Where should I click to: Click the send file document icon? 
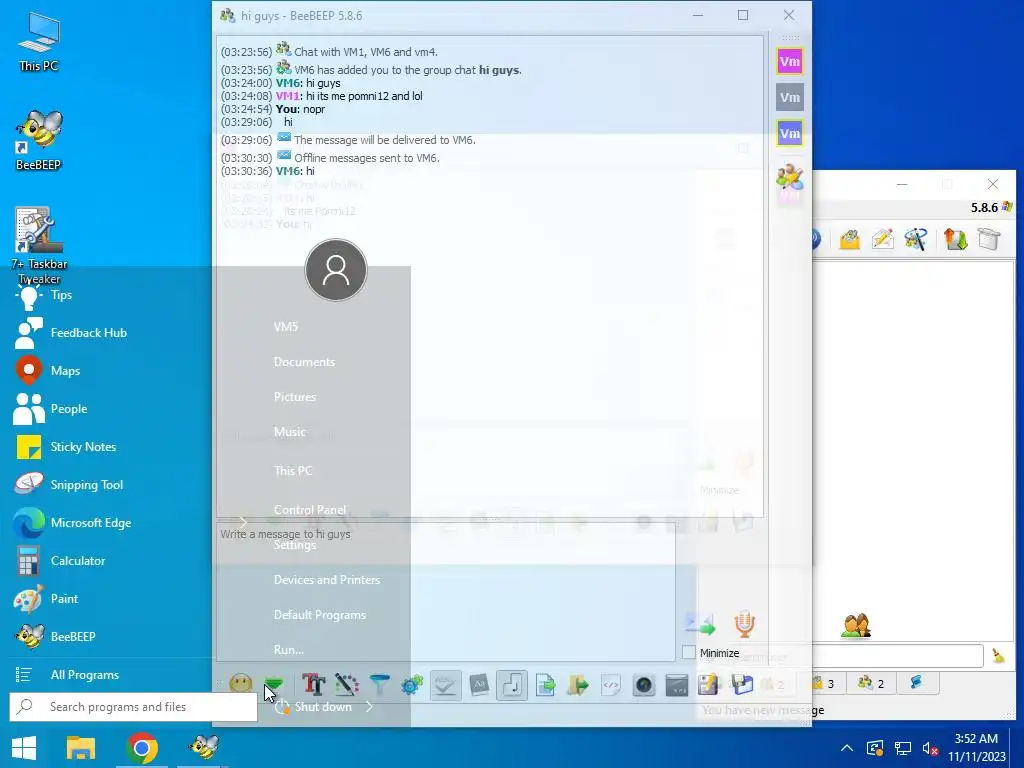545,685
